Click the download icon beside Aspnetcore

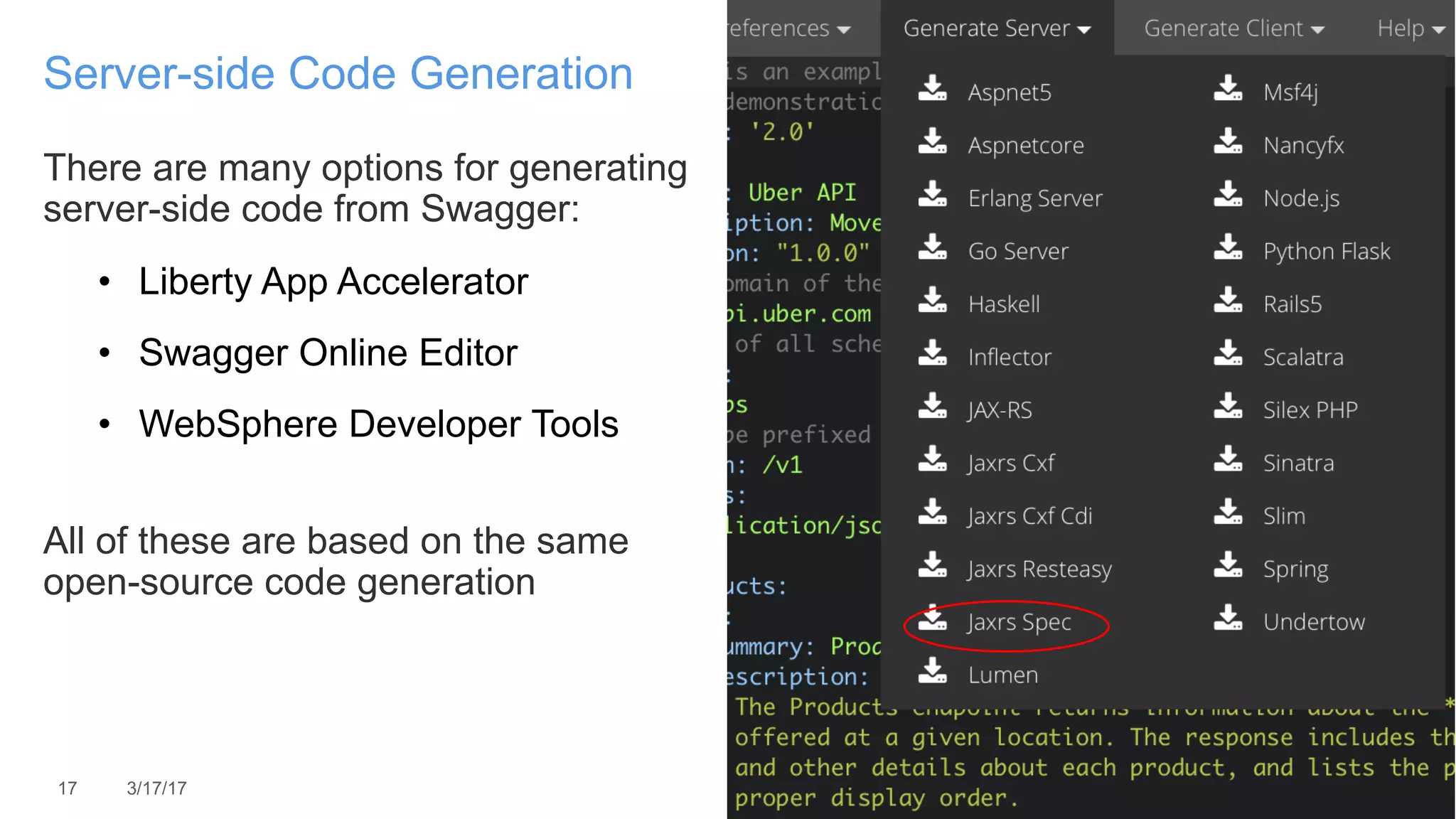932,141
